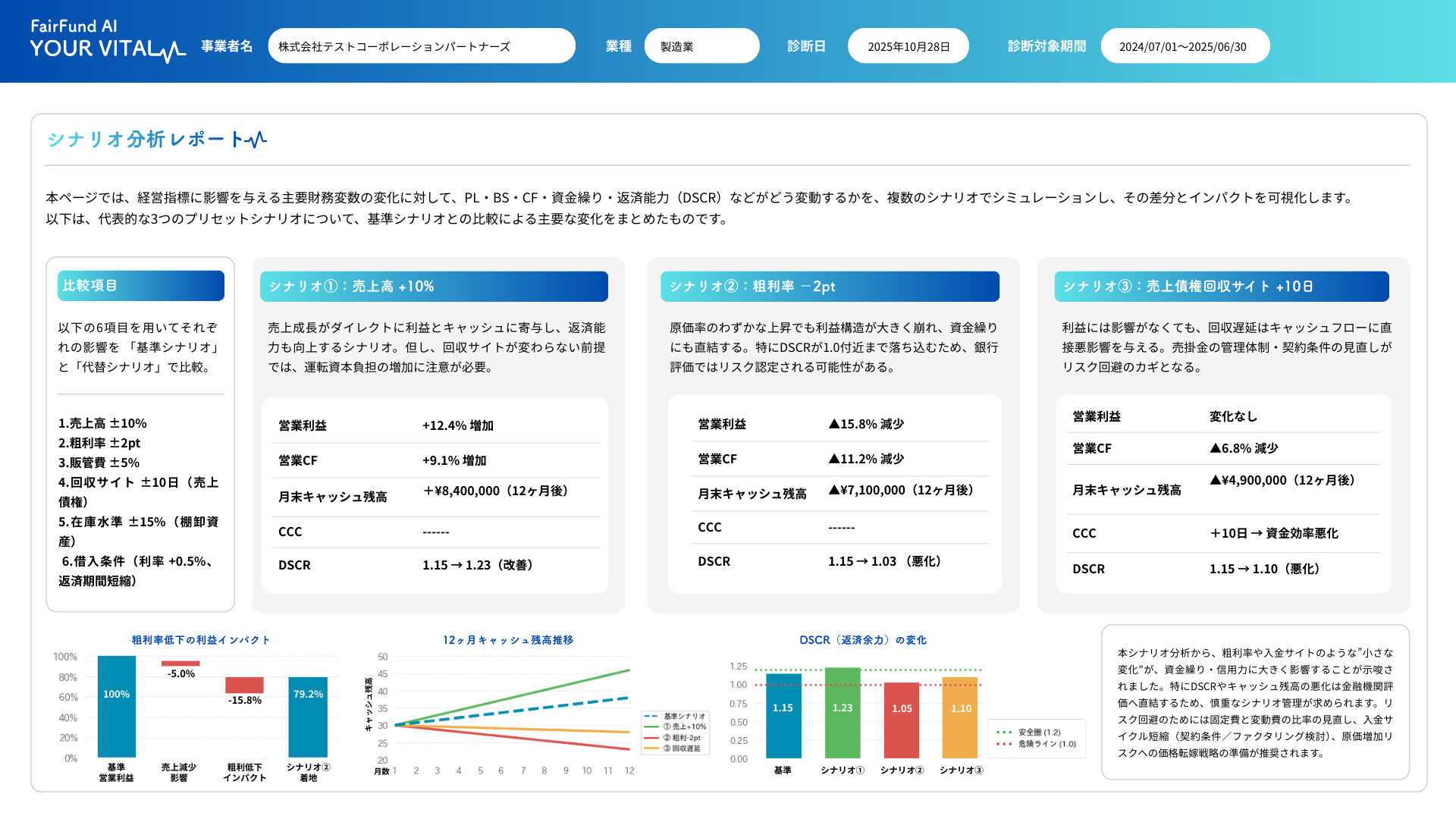
Task: Click the green 1.23 DSCR bar
Action: click(842, 713)
